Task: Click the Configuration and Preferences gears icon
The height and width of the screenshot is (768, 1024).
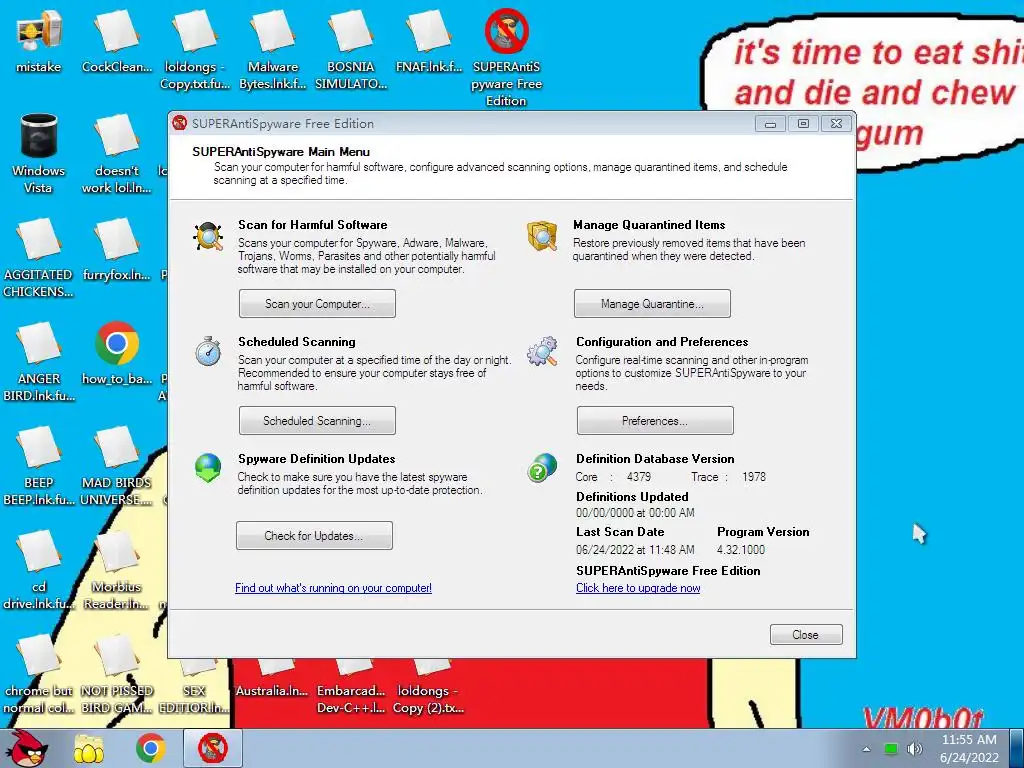Action: 542,351
